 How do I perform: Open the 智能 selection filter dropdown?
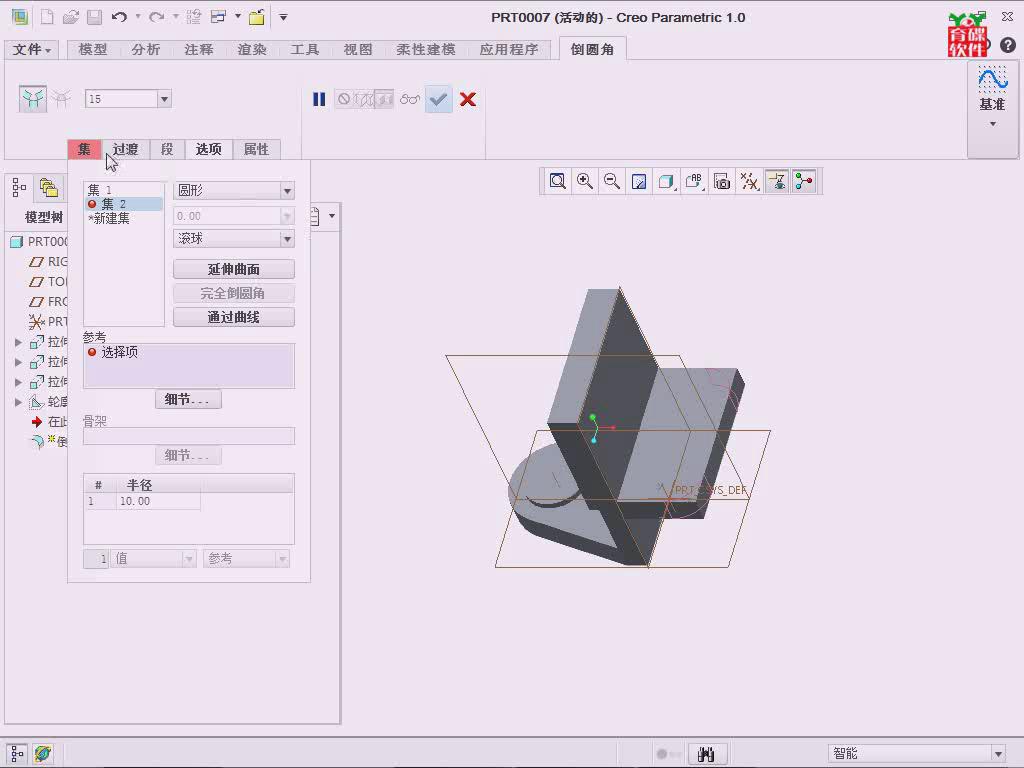tap(998, 754)
